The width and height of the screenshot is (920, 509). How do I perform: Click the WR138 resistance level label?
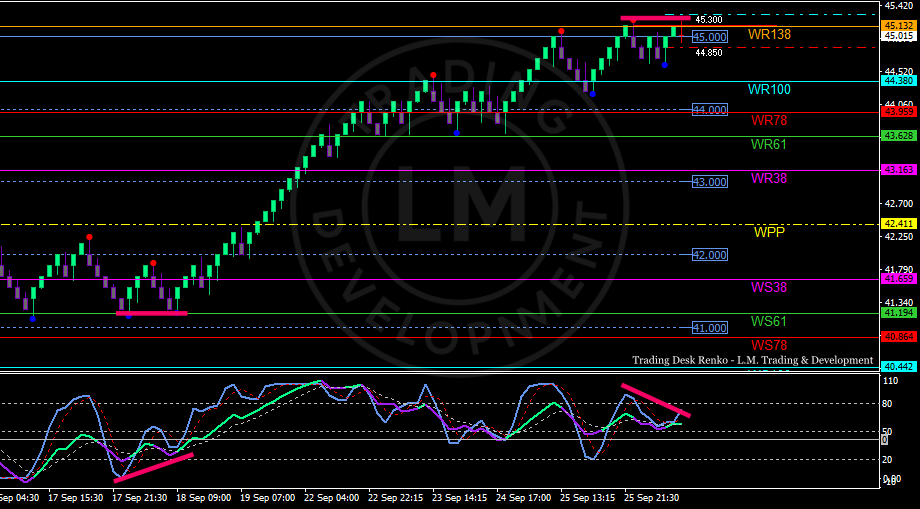768,35
